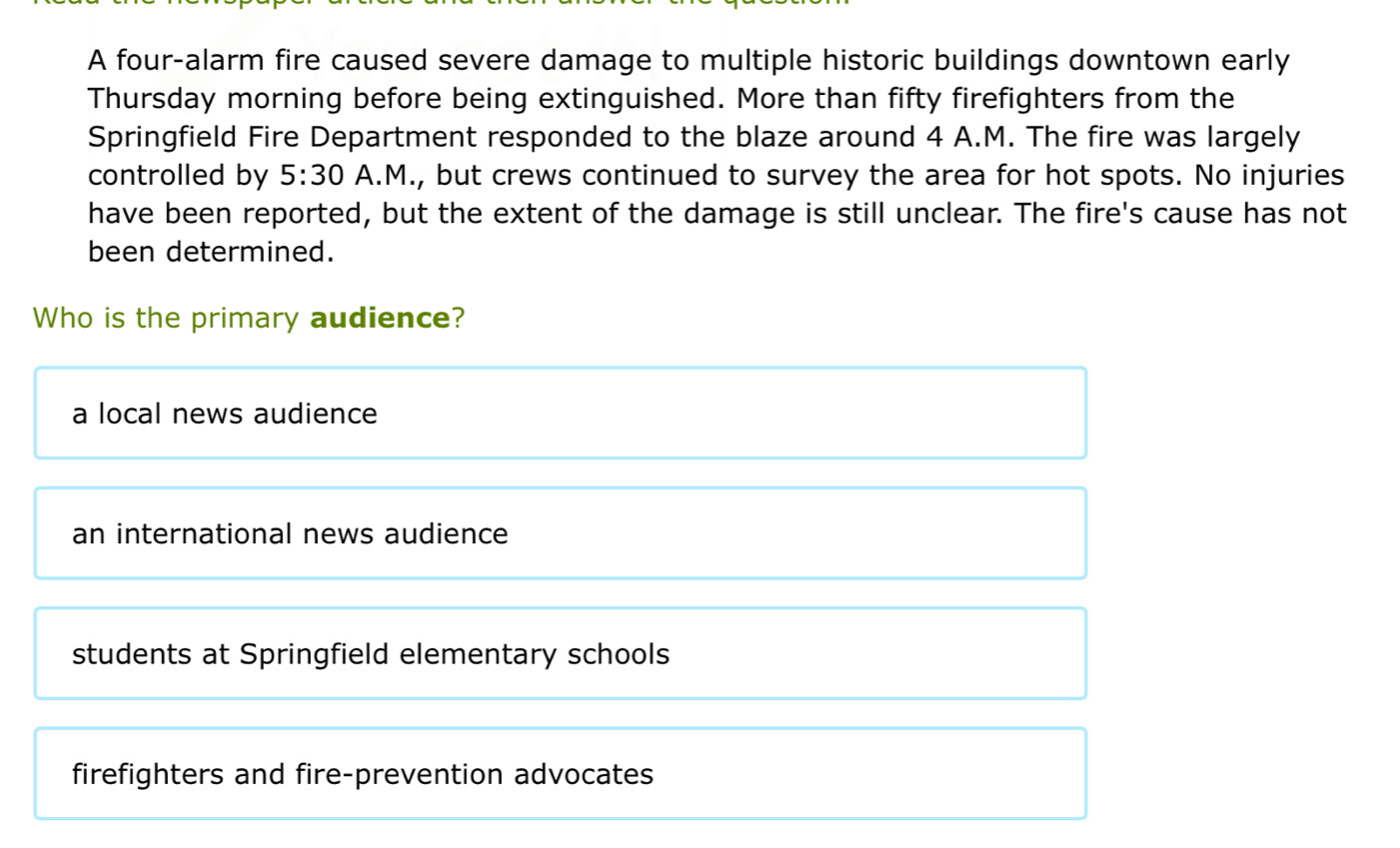Click the phrase 'A four-alarm fire' in article
The width and height of the screenshot is (1400, 848).
205,61
